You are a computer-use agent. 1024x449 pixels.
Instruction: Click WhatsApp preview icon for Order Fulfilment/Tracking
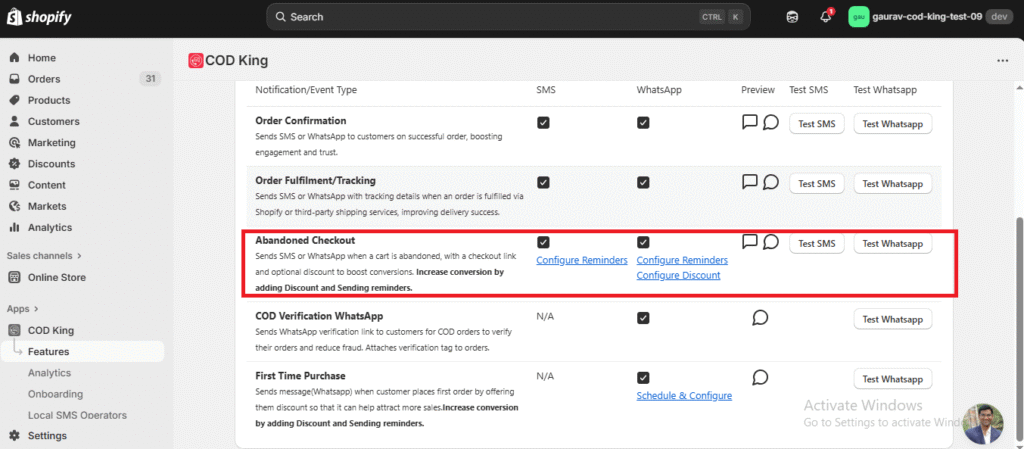[x=771, y=182]
